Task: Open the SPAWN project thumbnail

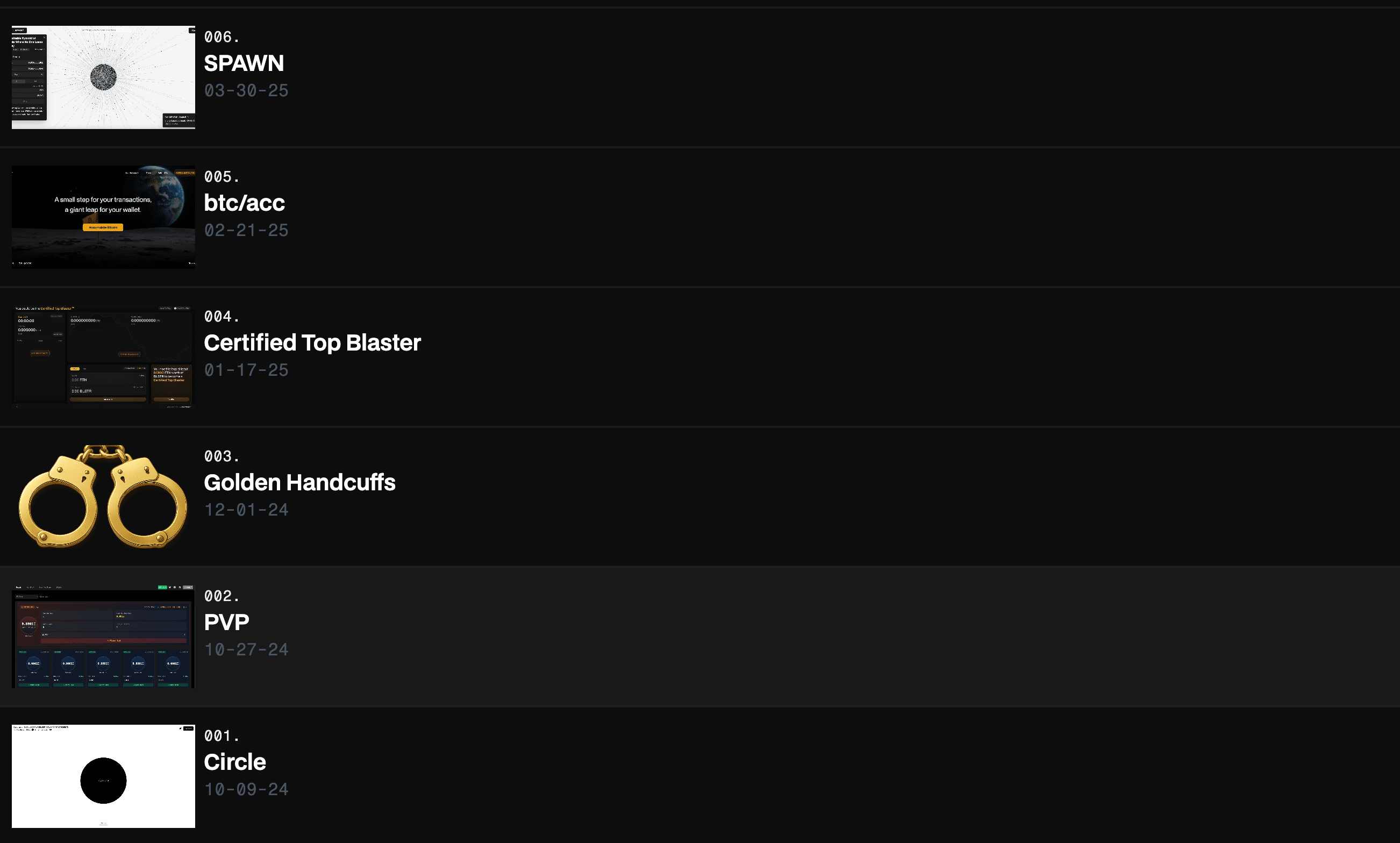Action: (103, 77)
